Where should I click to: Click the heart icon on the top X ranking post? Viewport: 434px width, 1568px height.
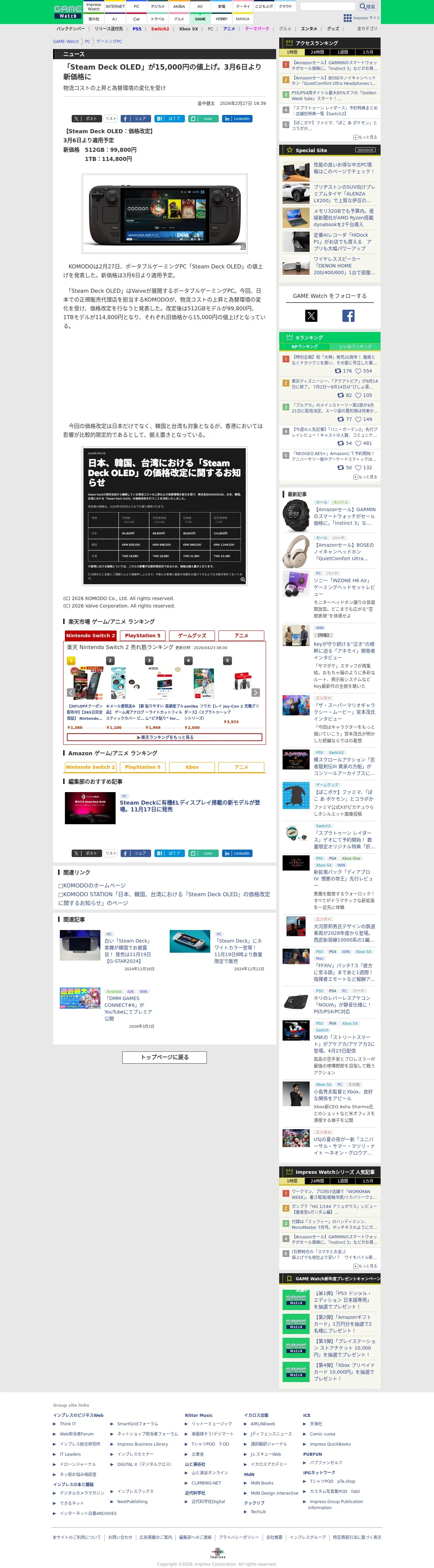tap(359, 371)
